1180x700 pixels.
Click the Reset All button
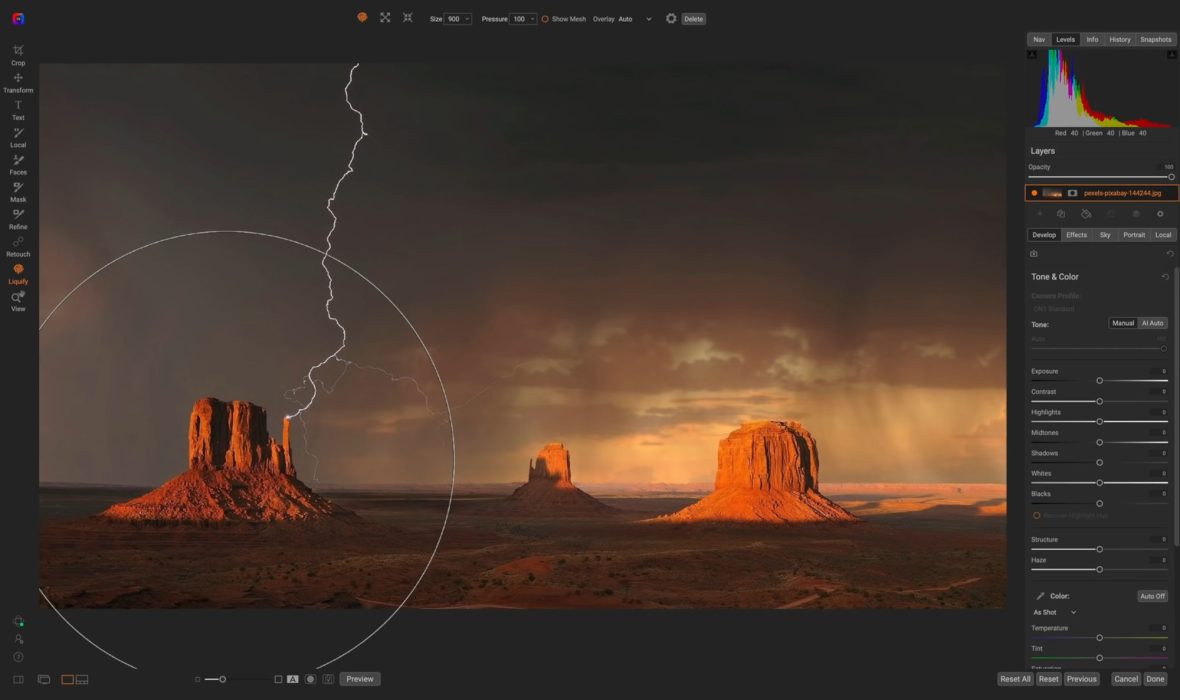(1015, 679)
